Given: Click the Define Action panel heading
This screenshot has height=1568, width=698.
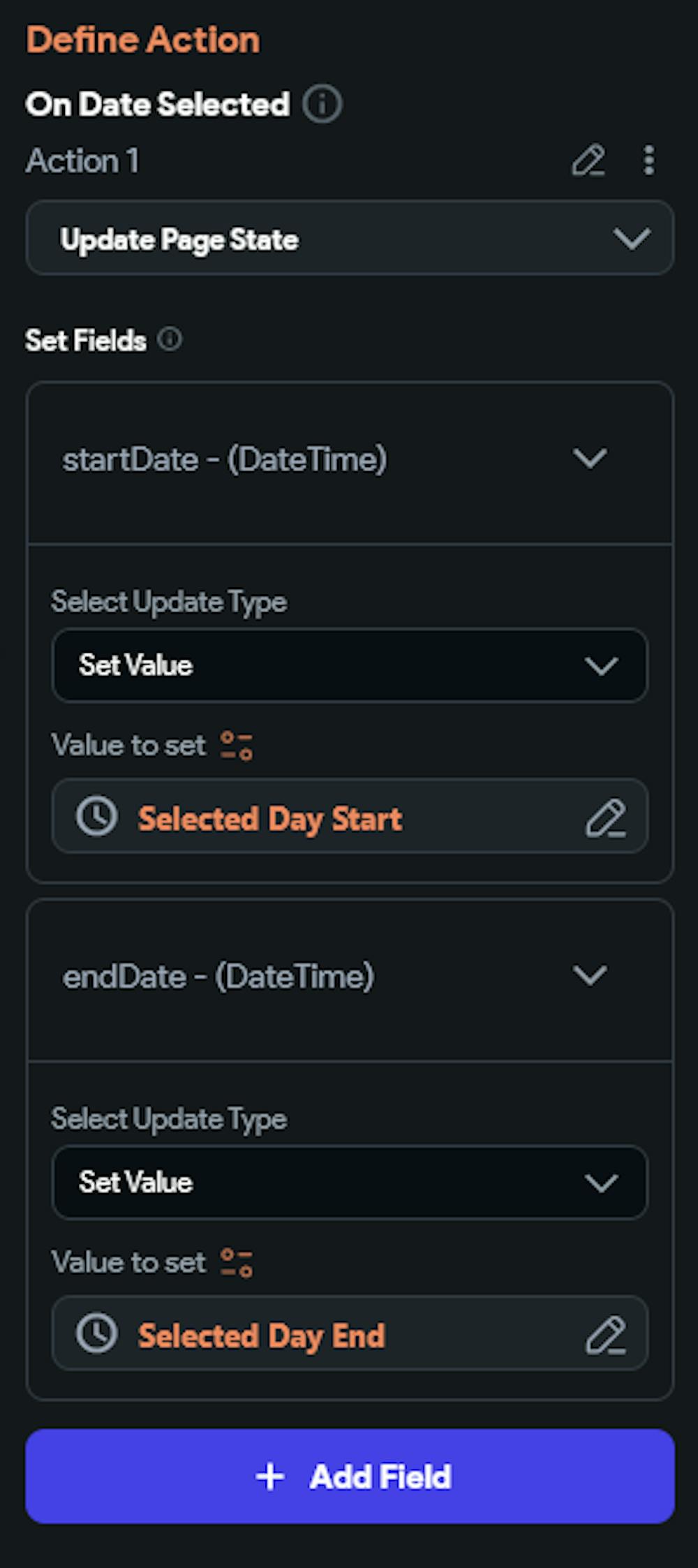Looking at the screenshot, I should (x=143, y=40).
